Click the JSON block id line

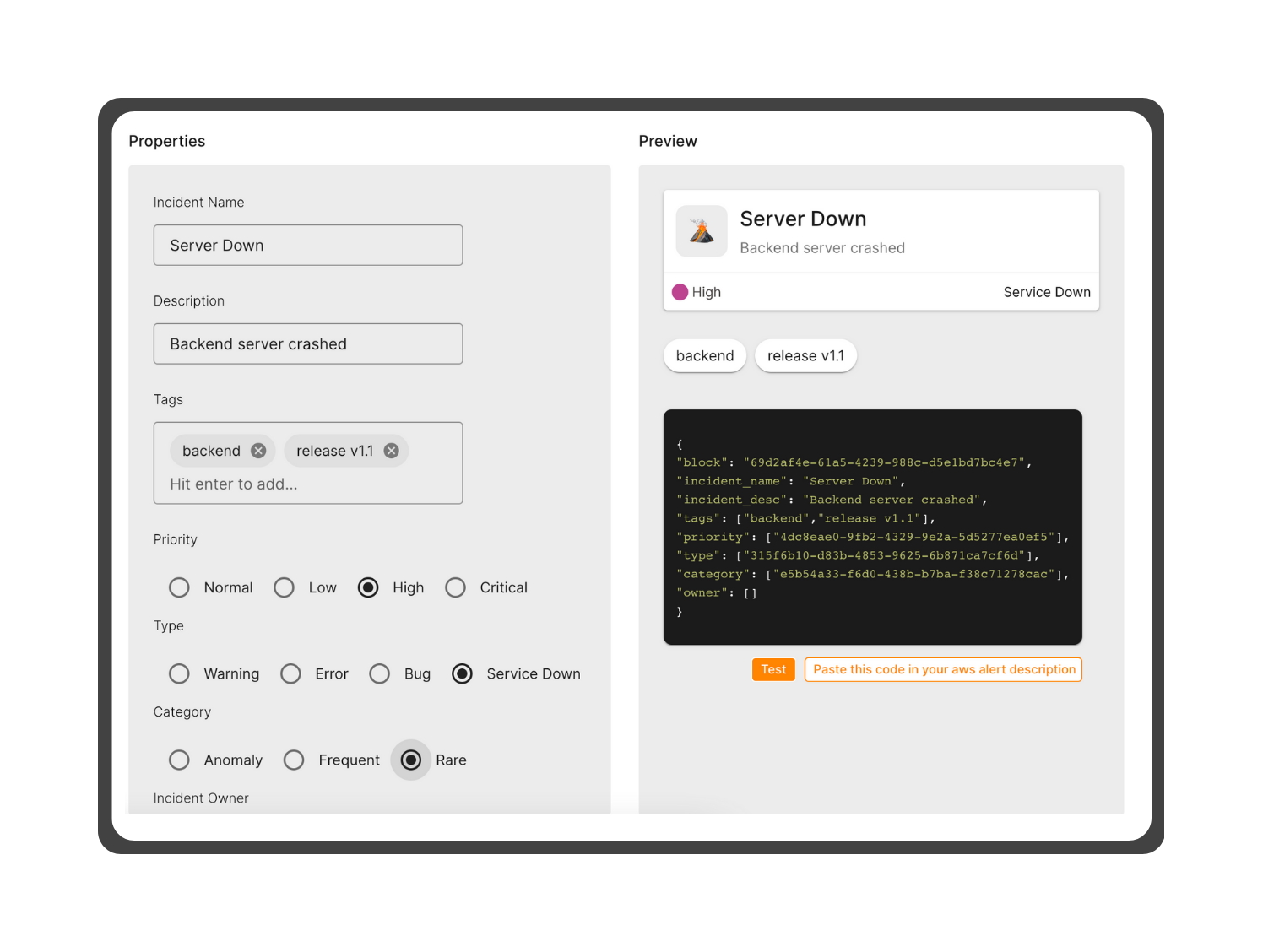pyautogui.click(x=854, y=462)
